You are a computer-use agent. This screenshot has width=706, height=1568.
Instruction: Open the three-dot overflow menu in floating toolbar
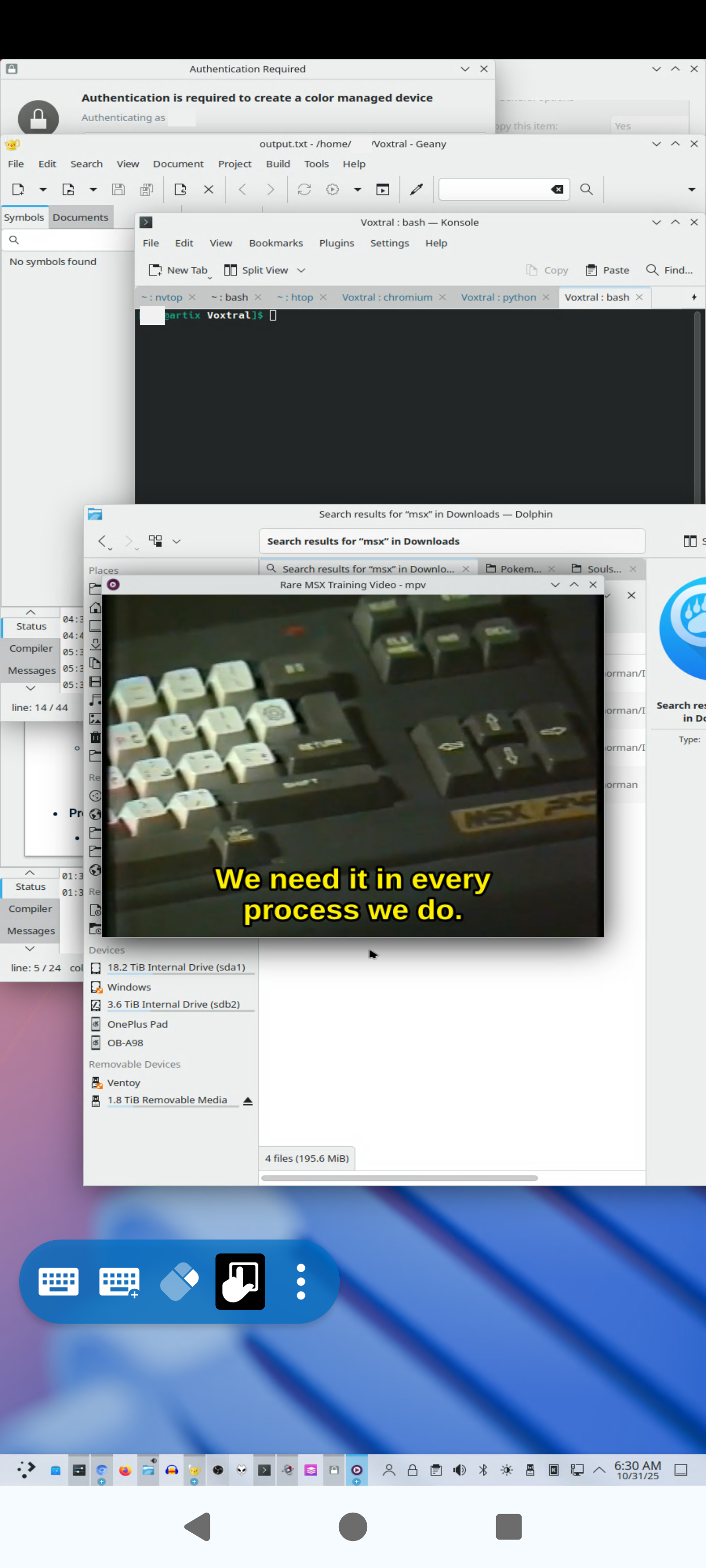301,1281
